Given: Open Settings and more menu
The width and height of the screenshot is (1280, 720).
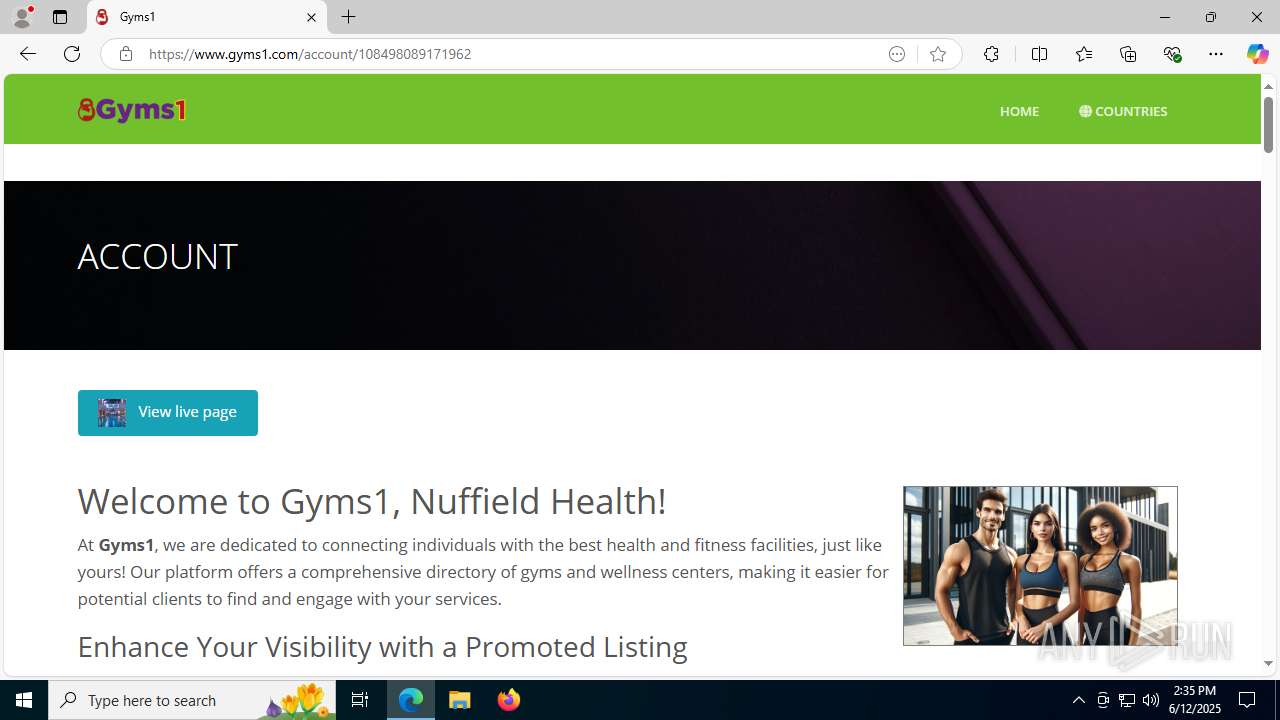Looking at the screenshot, I should pyautogui.click(x=1215, y=54).
